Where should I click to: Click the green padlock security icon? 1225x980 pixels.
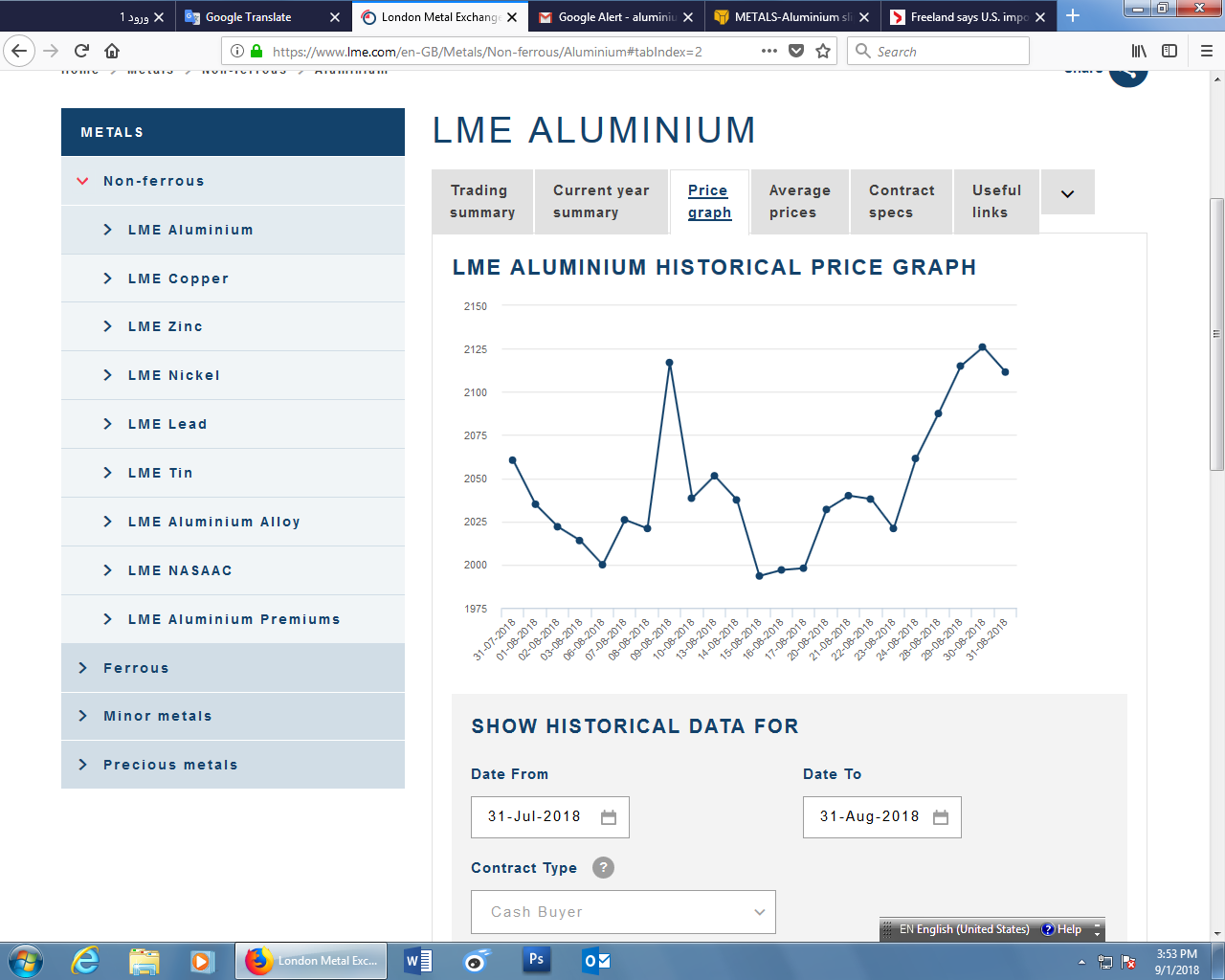(256, 51)
